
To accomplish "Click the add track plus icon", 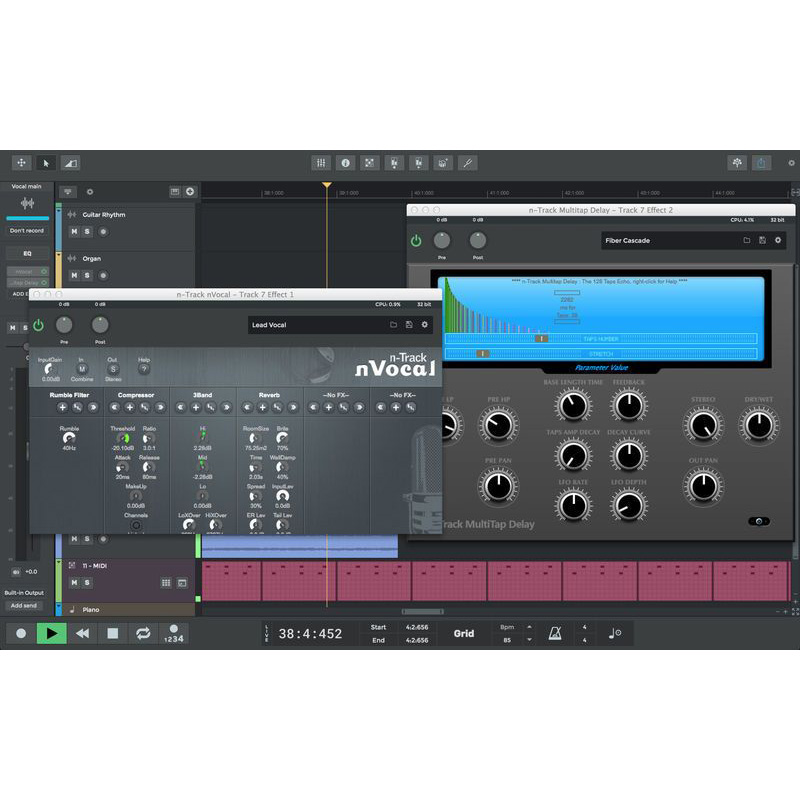I will click(190, 191).
